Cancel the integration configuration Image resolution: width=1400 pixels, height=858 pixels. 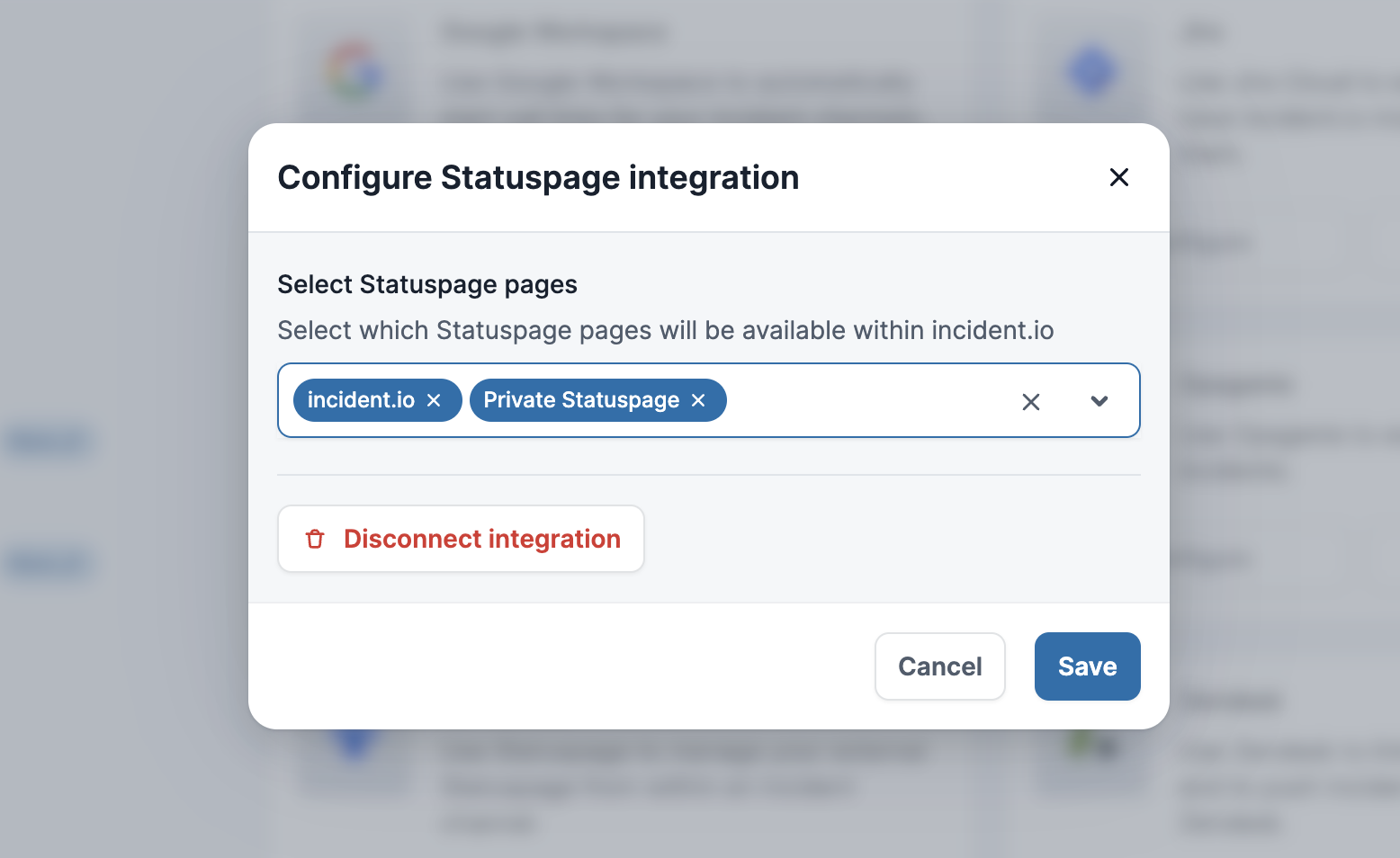[x=939, y=666]
